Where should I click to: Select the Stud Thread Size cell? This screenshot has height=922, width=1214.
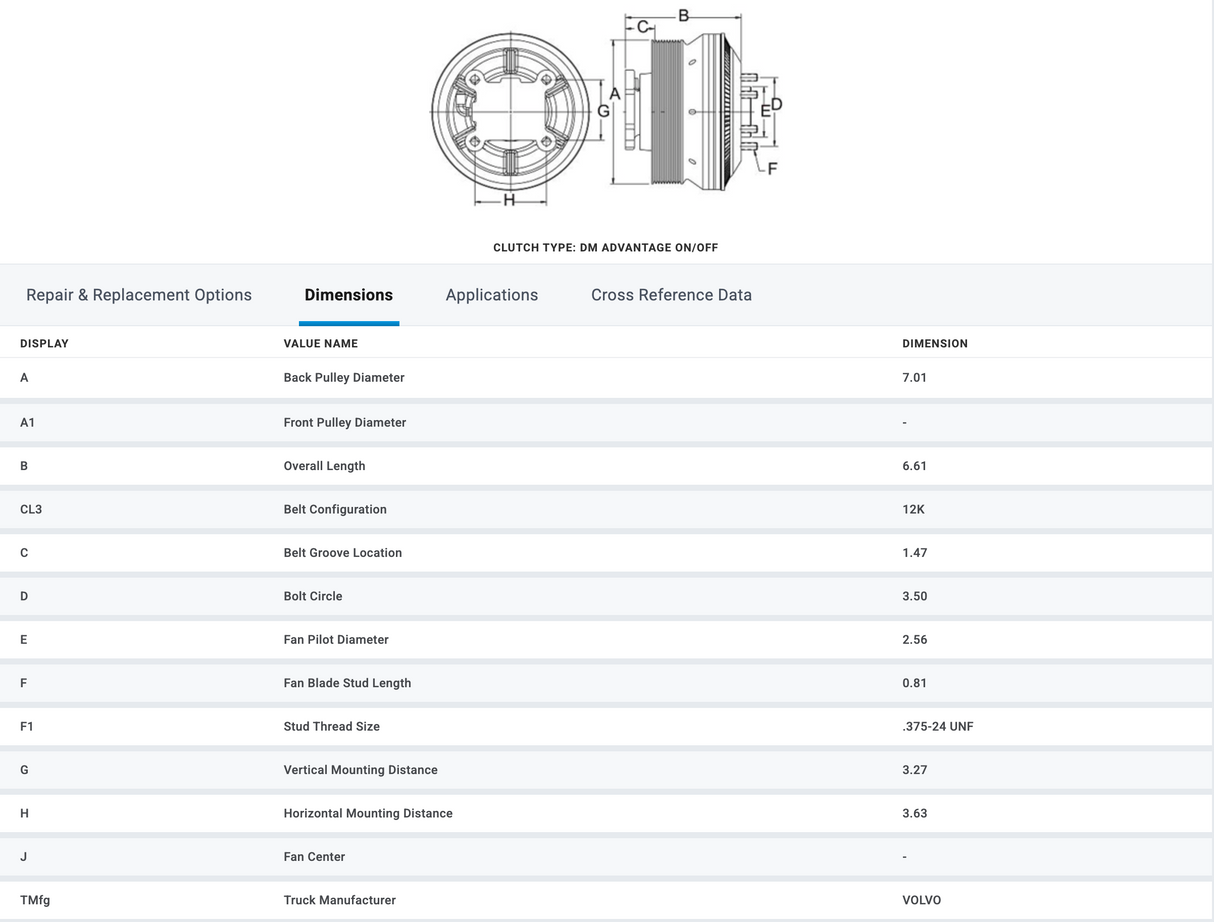pos(332,727)
